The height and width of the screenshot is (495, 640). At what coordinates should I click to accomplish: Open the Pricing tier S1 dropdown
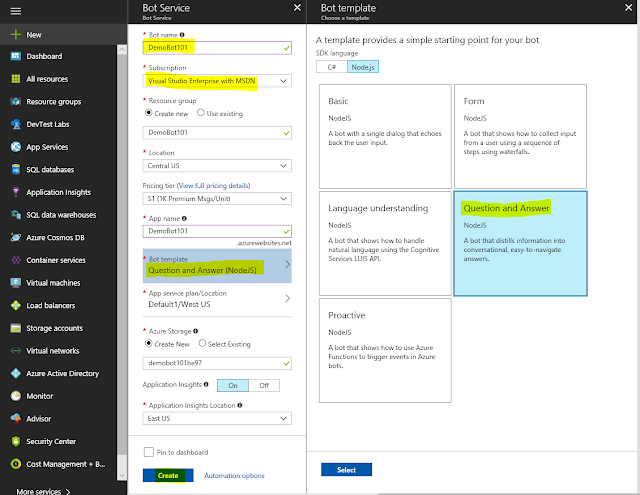pos(217,199)
